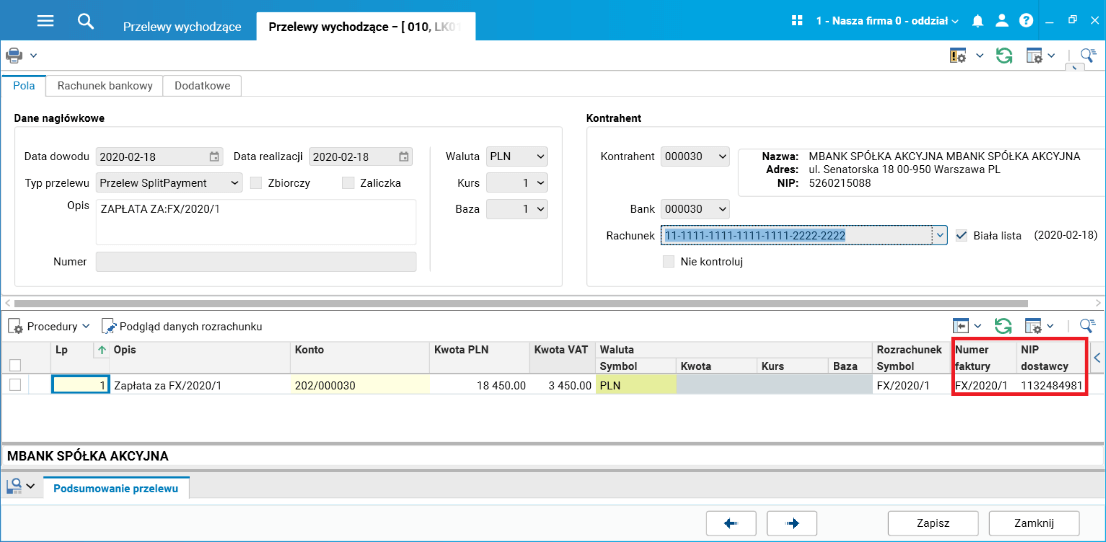Screen dimensions: 1106x542
Task: Click the notifications bell icon
Action: coord(978,21)
